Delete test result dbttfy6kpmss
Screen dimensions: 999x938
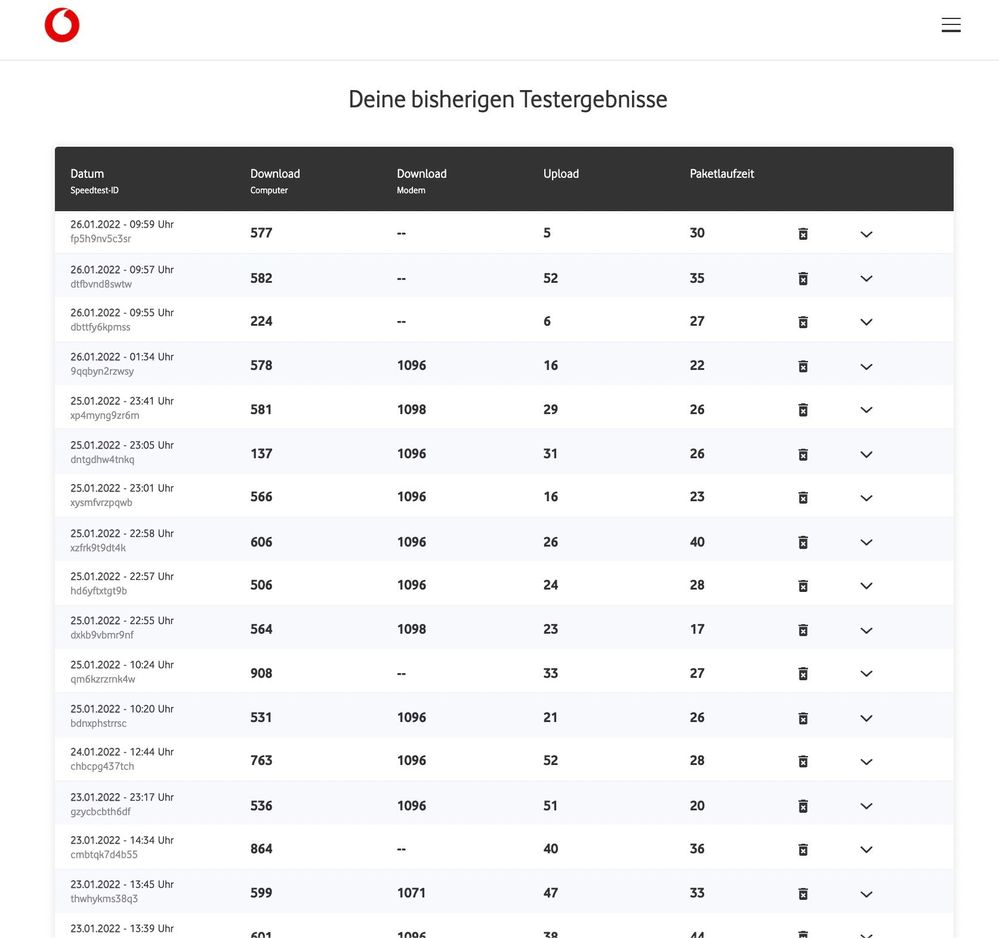[803, 322]
